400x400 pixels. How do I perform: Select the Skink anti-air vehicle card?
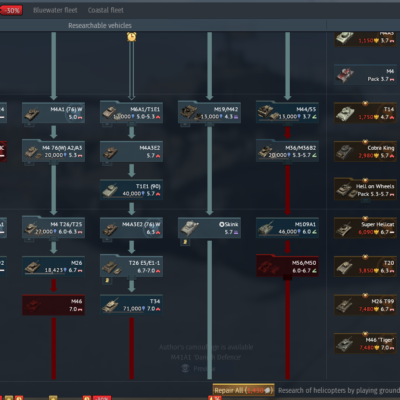pos(209,228)
